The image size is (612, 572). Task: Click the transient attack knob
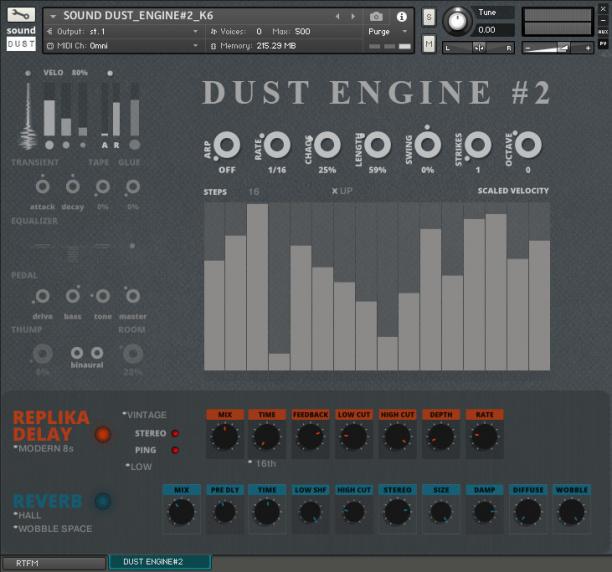43,187
